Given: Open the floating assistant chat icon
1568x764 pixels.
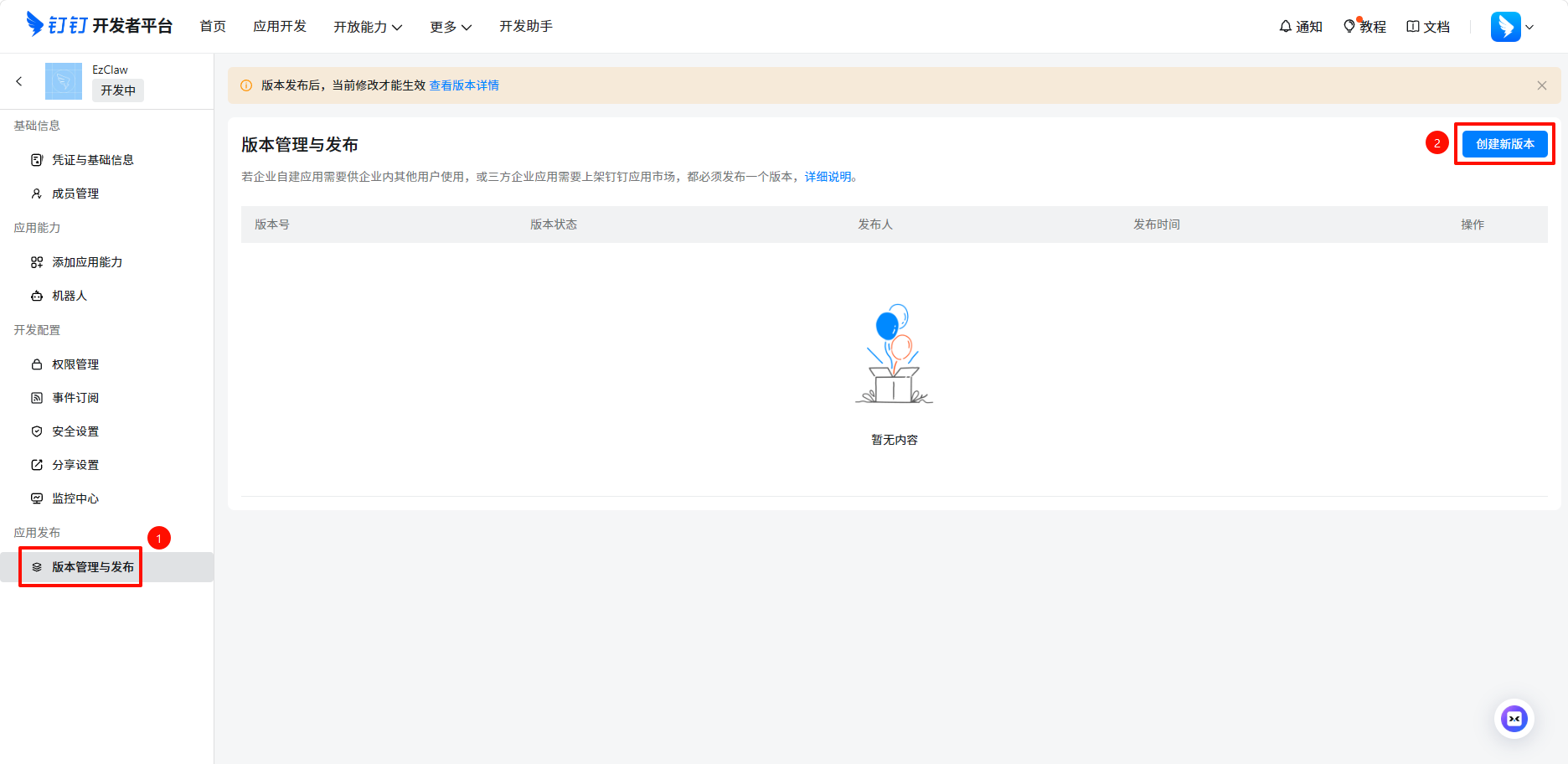Looking at the screenshot, I should [x=1514, y=719].
